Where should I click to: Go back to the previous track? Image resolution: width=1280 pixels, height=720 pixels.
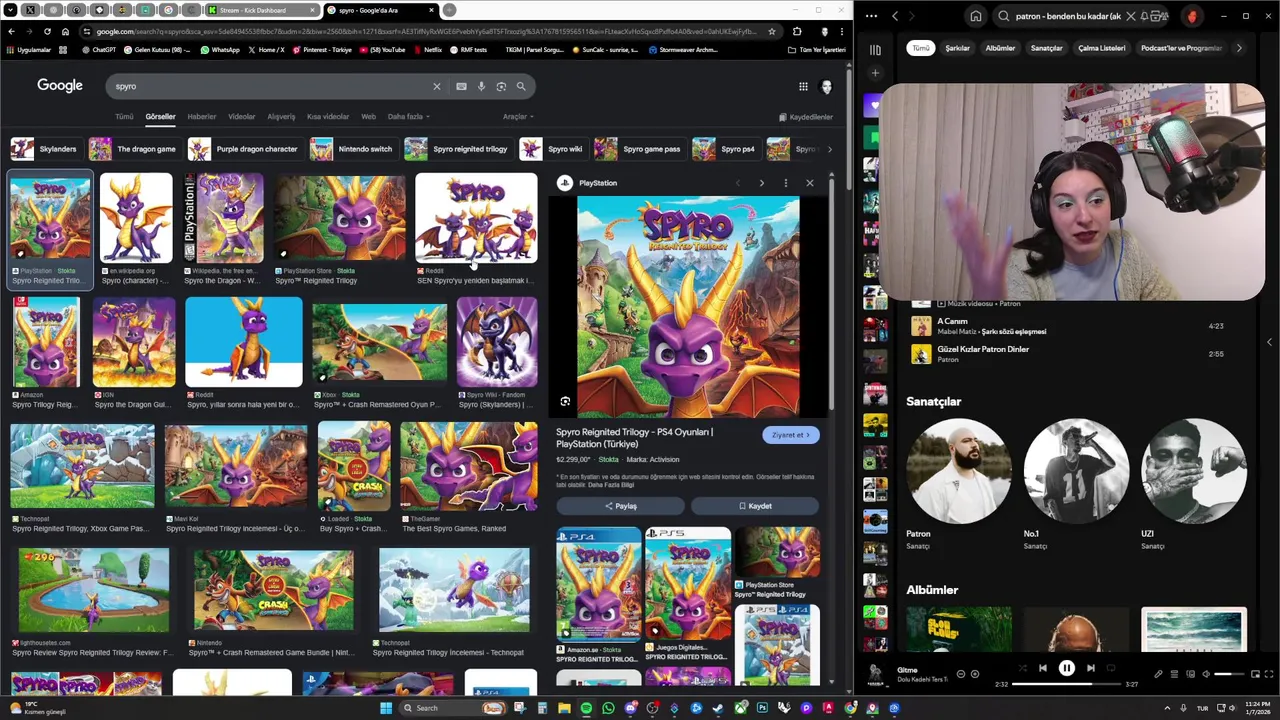1042,669
